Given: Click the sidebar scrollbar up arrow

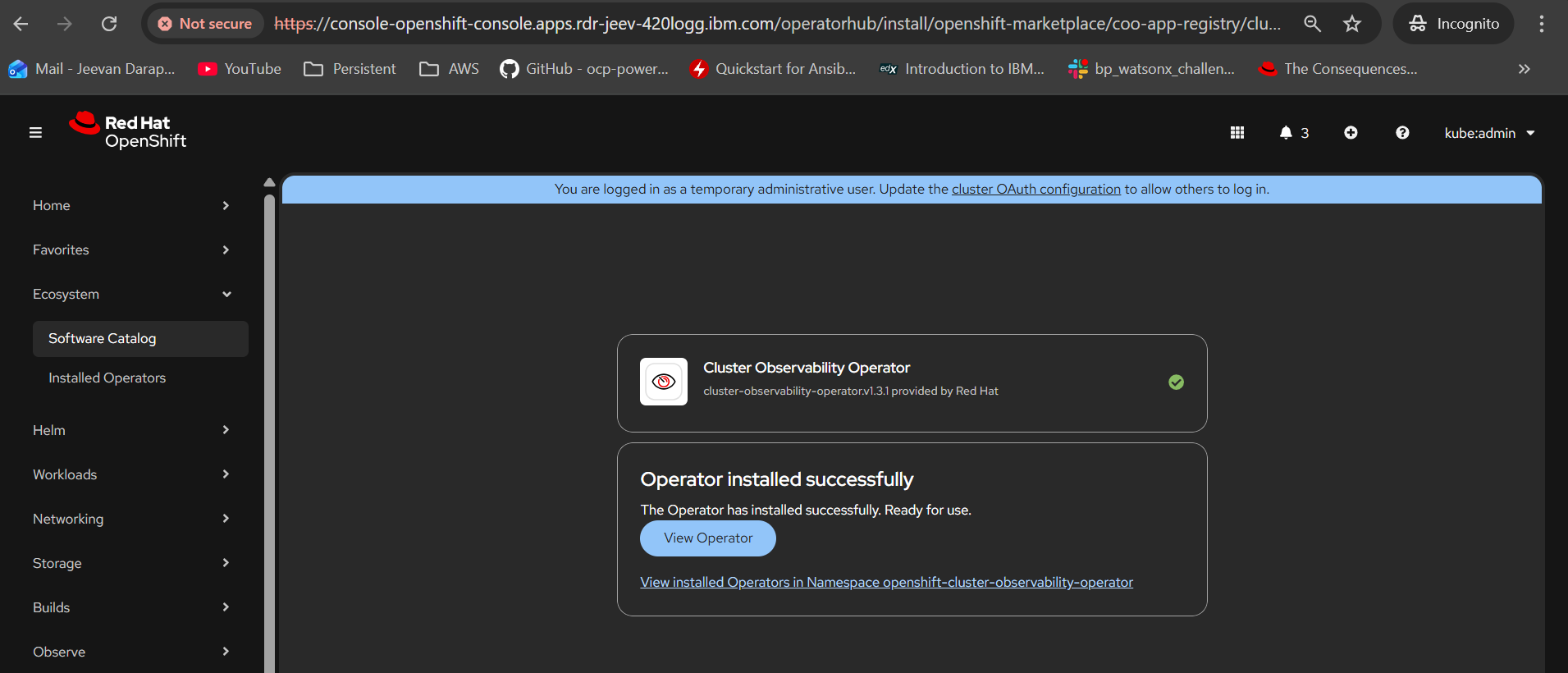Looking at the screenshot, I should (269, 182).
